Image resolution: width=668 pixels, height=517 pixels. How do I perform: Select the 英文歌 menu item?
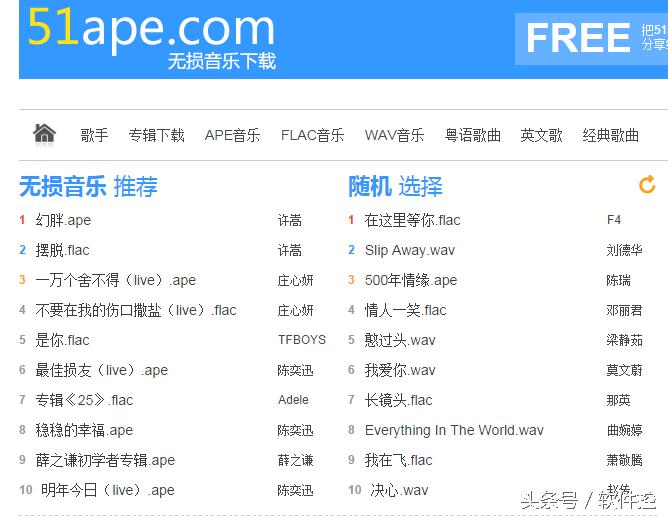541,135
